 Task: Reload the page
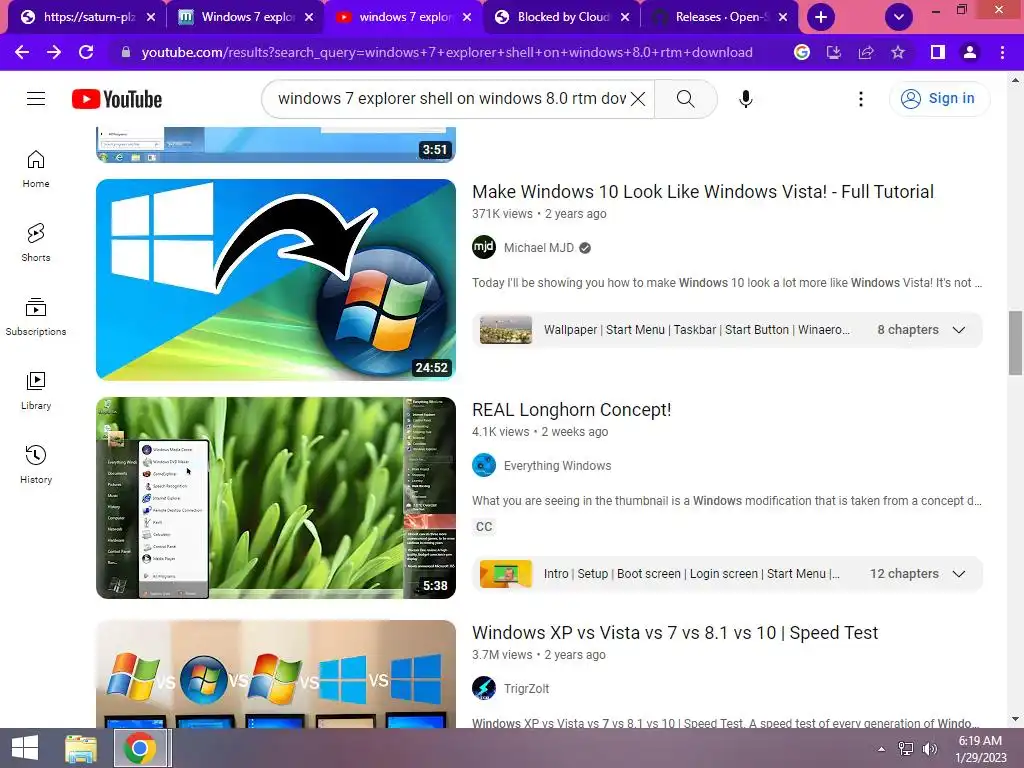point(86,52)
